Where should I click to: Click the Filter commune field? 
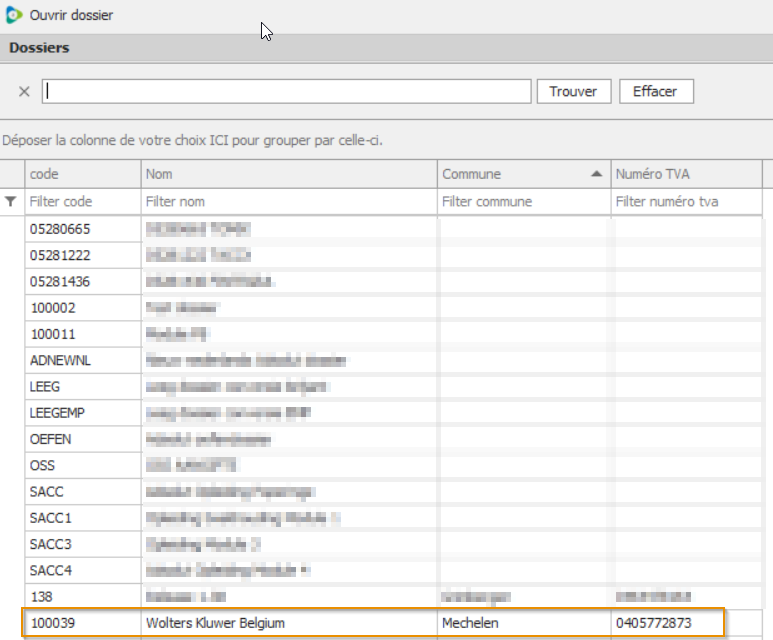click(x=524, y=202)
